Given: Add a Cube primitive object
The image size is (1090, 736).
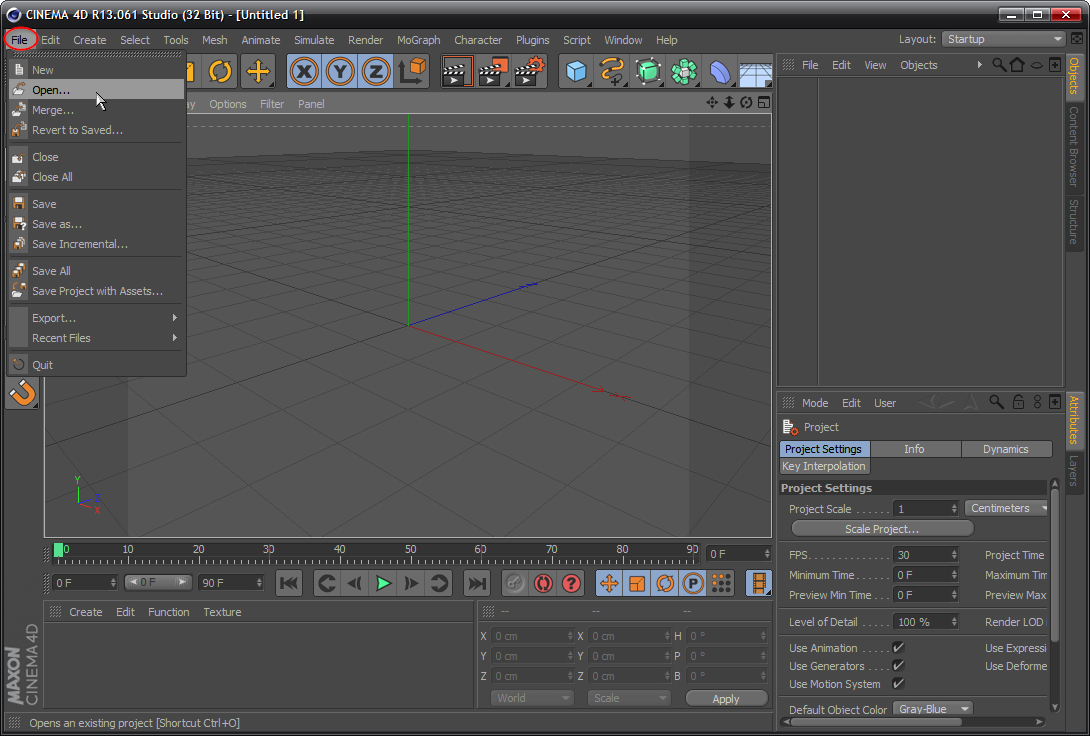Looking at the screenshot, I should (576, 72).
